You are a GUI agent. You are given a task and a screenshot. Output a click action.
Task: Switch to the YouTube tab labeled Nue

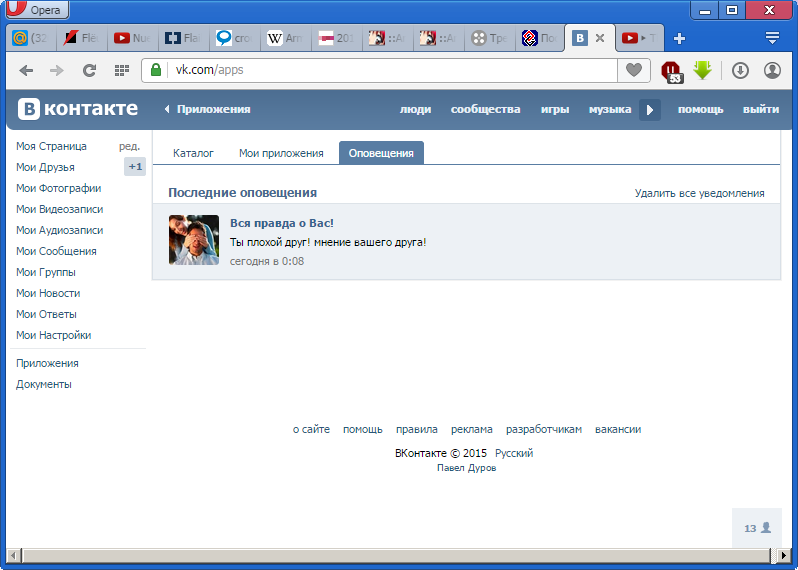133,38
